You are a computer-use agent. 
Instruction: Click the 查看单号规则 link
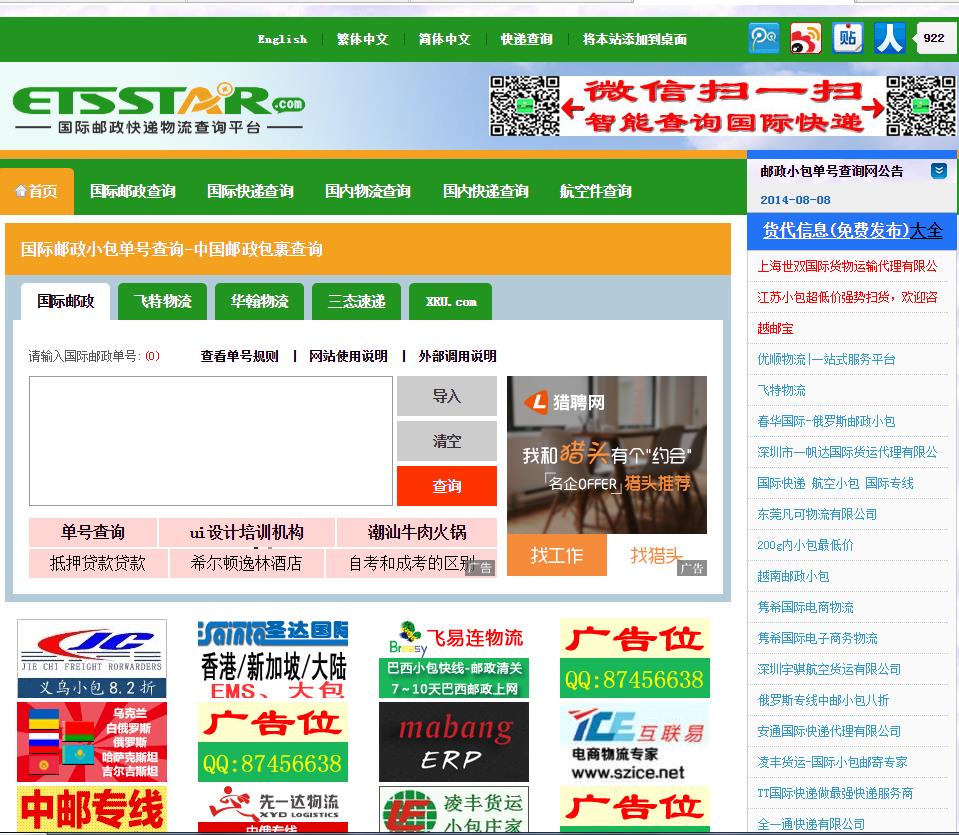coord(240,356)
